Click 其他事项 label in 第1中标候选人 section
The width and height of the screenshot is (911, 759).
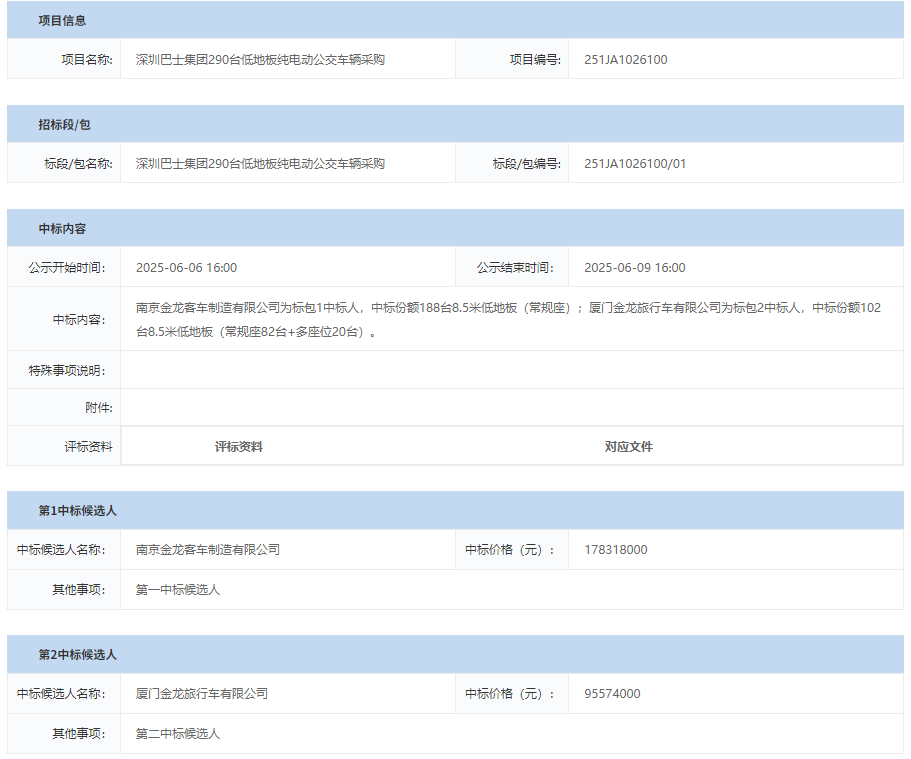[79, 590]
